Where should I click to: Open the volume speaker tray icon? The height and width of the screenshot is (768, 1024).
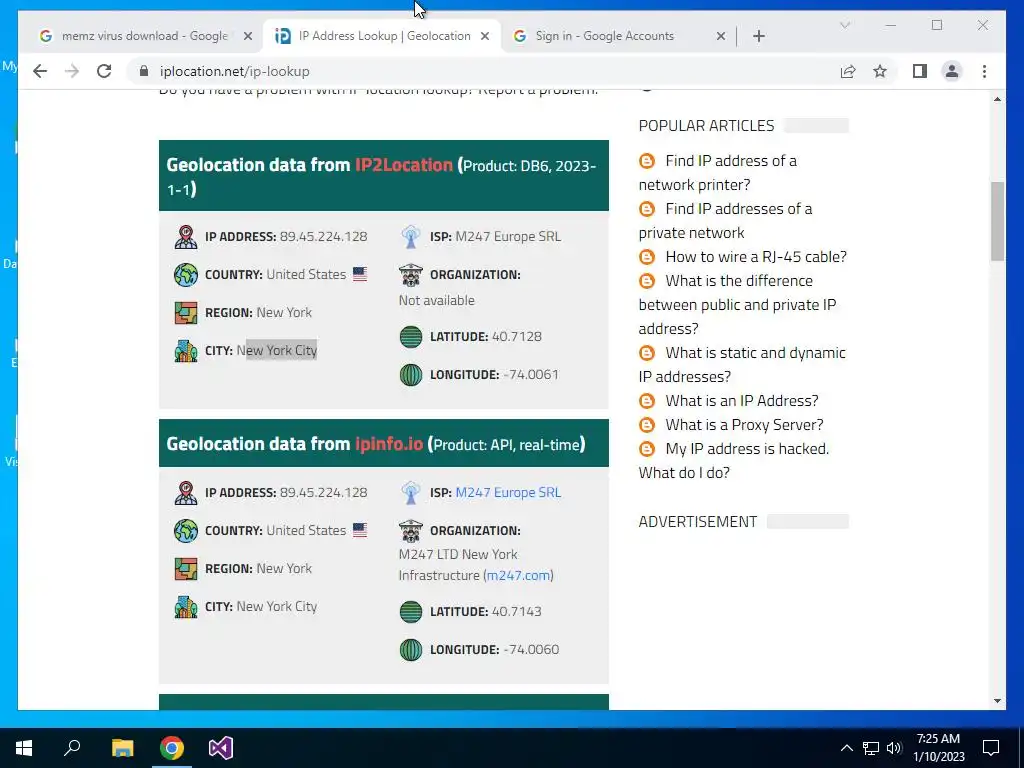point(894,748)
